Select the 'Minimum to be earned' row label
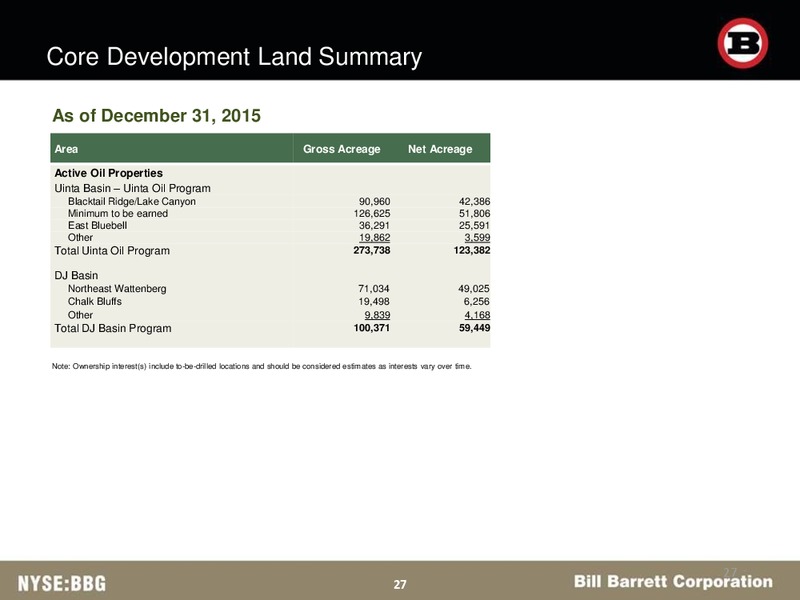This screenshot has width=800, height=600. point(118,213)
